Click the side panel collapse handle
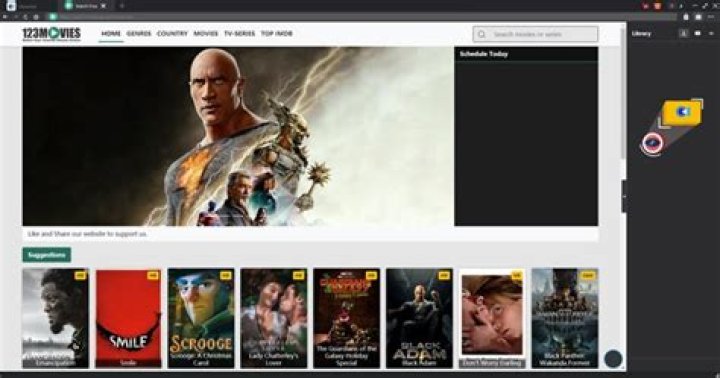Image resolution: width=720 pixels, height=378 pixels. point(624,197)
